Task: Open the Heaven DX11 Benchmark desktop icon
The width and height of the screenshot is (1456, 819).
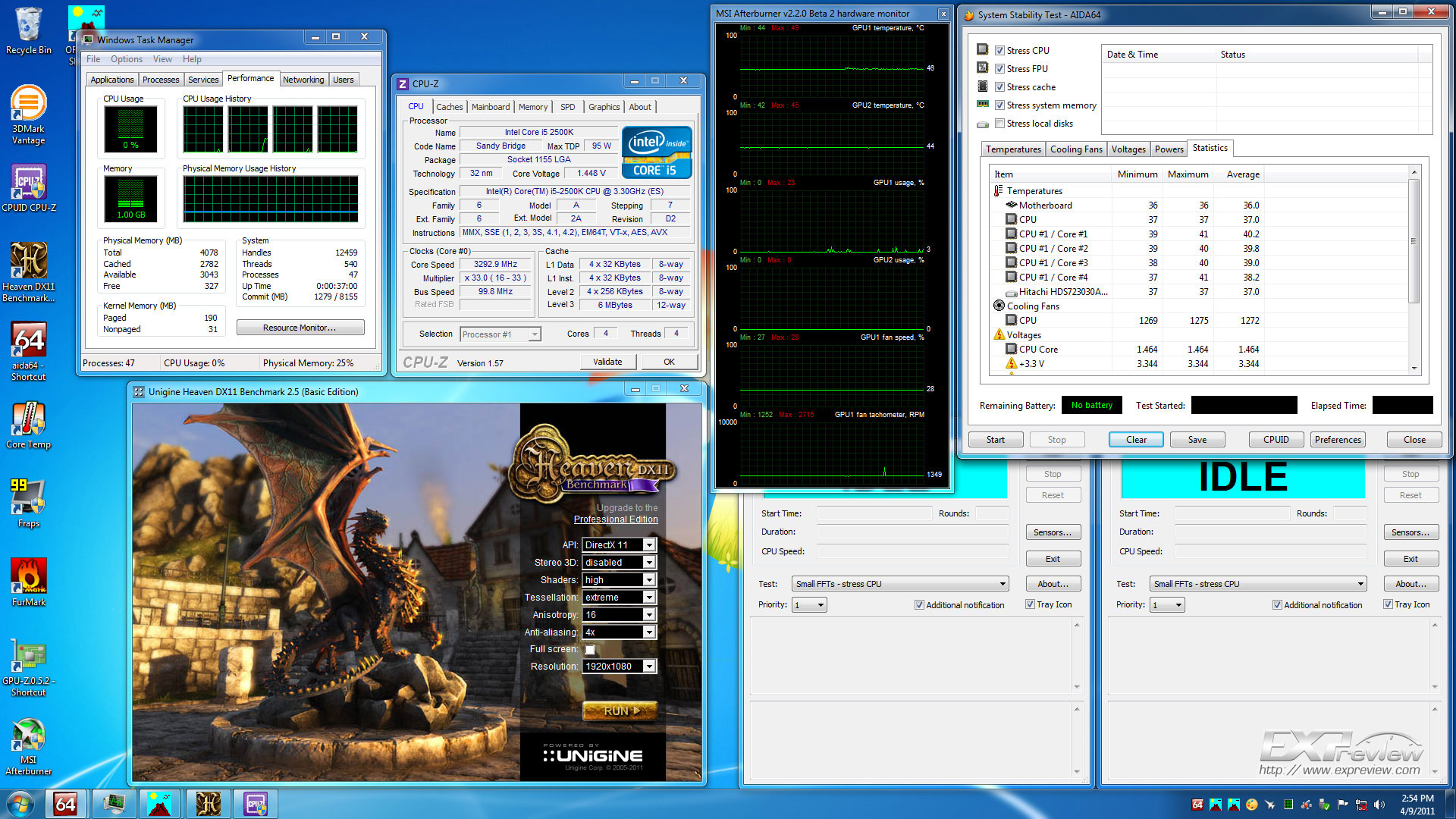Action: [x=29, y=271]
